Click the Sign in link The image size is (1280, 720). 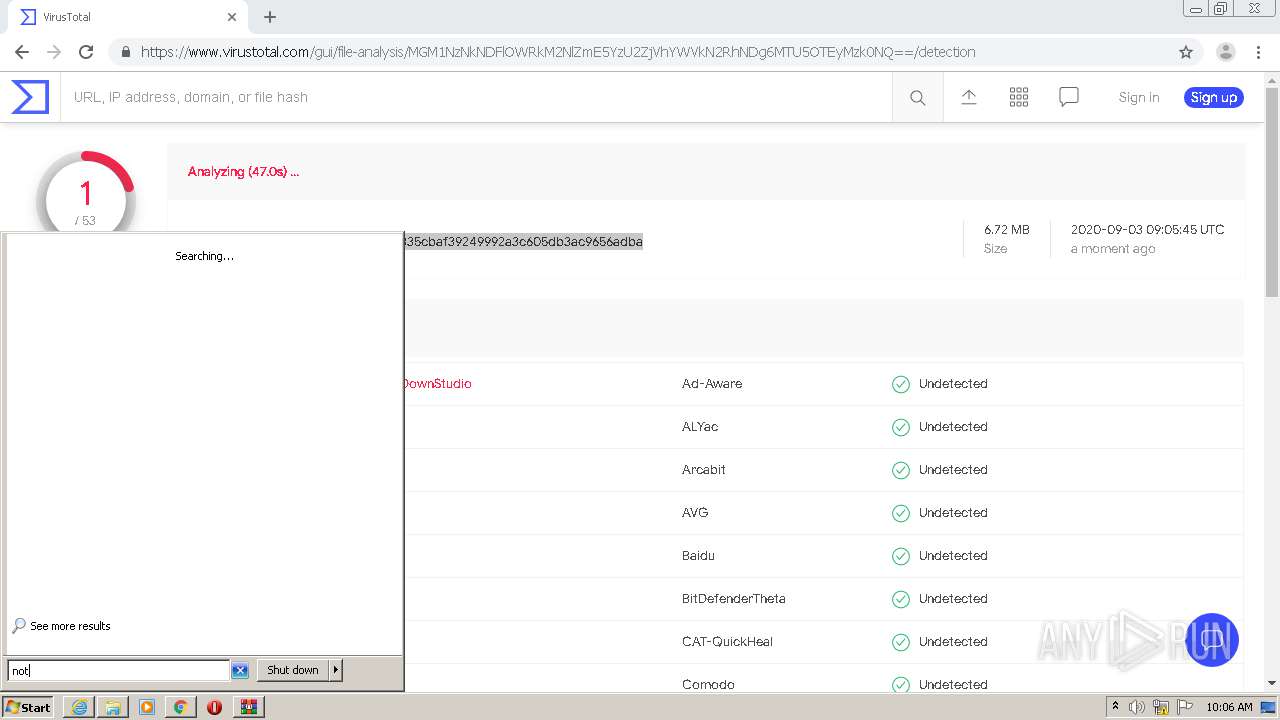tap(1139, 97)
